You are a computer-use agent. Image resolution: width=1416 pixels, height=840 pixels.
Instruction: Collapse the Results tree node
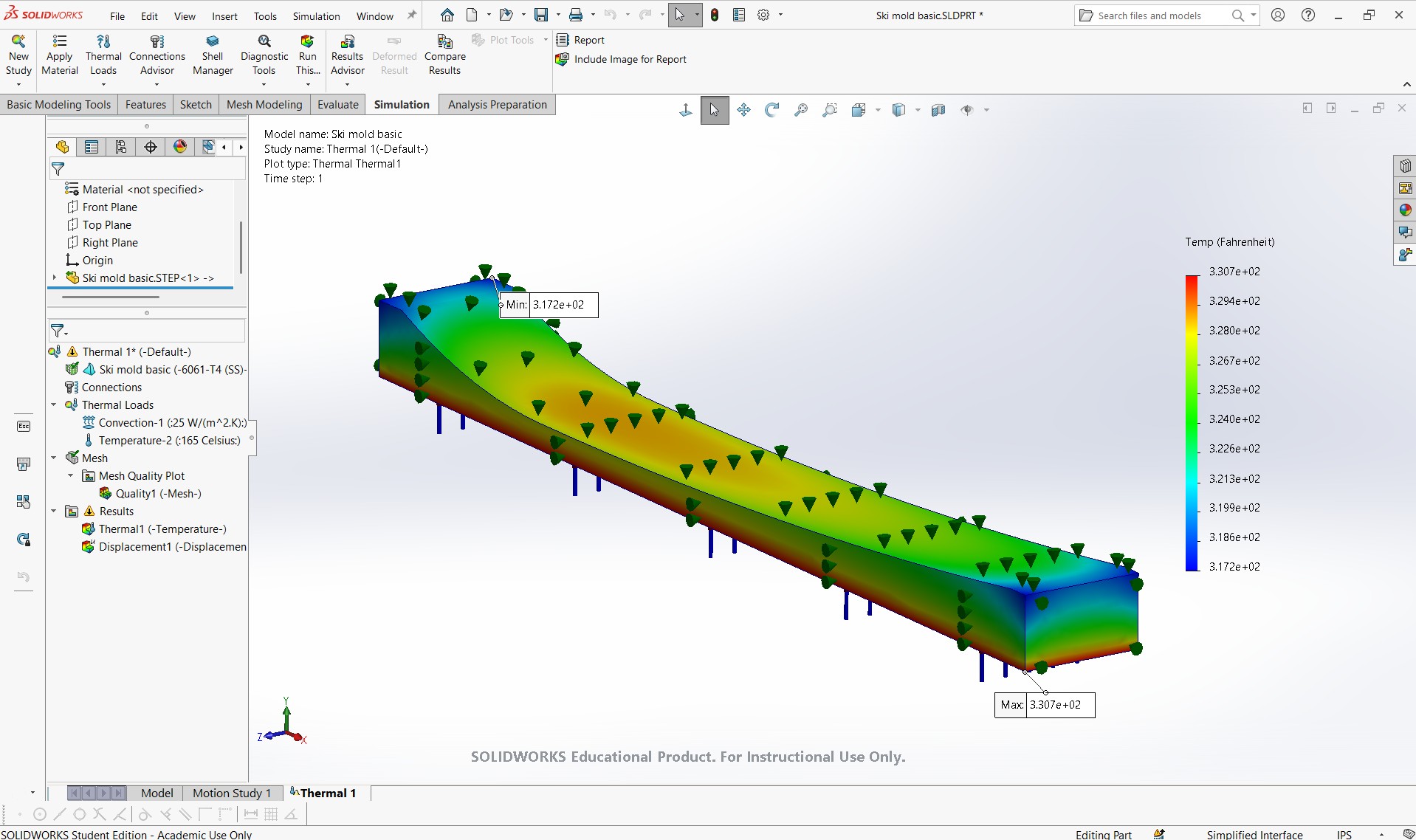pyautogui.click(x=54, y=511)
